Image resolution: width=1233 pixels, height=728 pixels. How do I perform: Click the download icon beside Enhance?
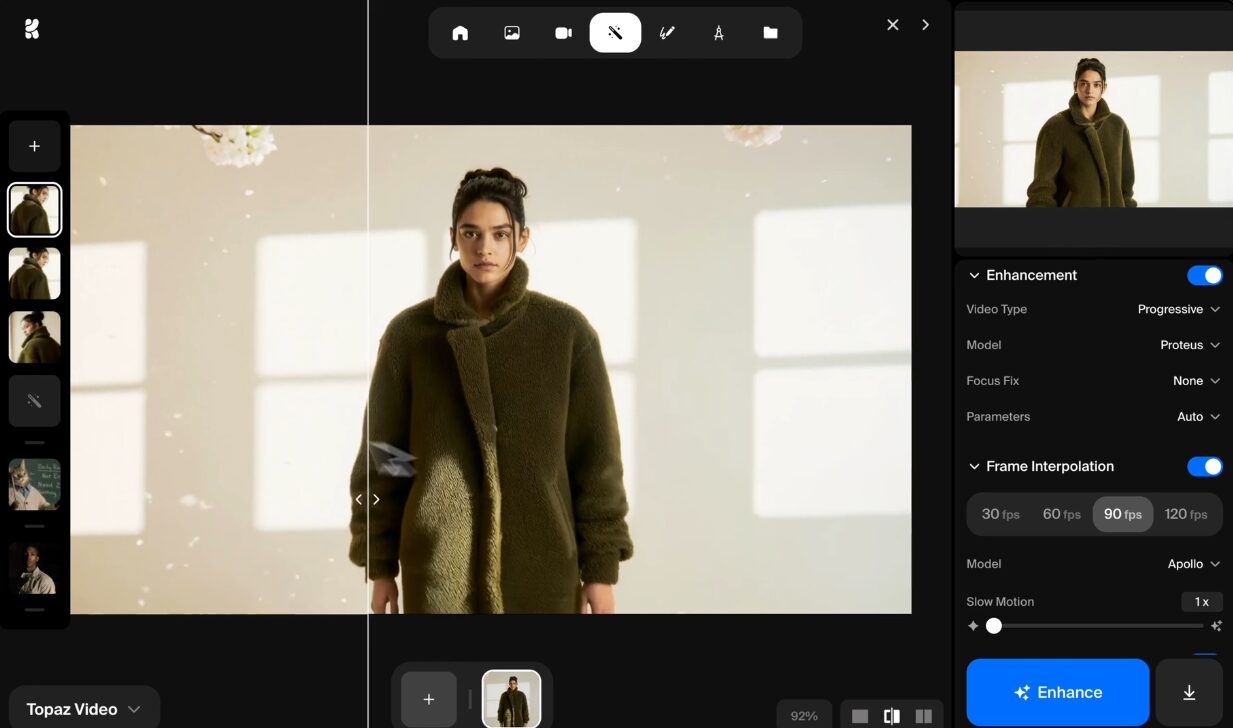1189,692
